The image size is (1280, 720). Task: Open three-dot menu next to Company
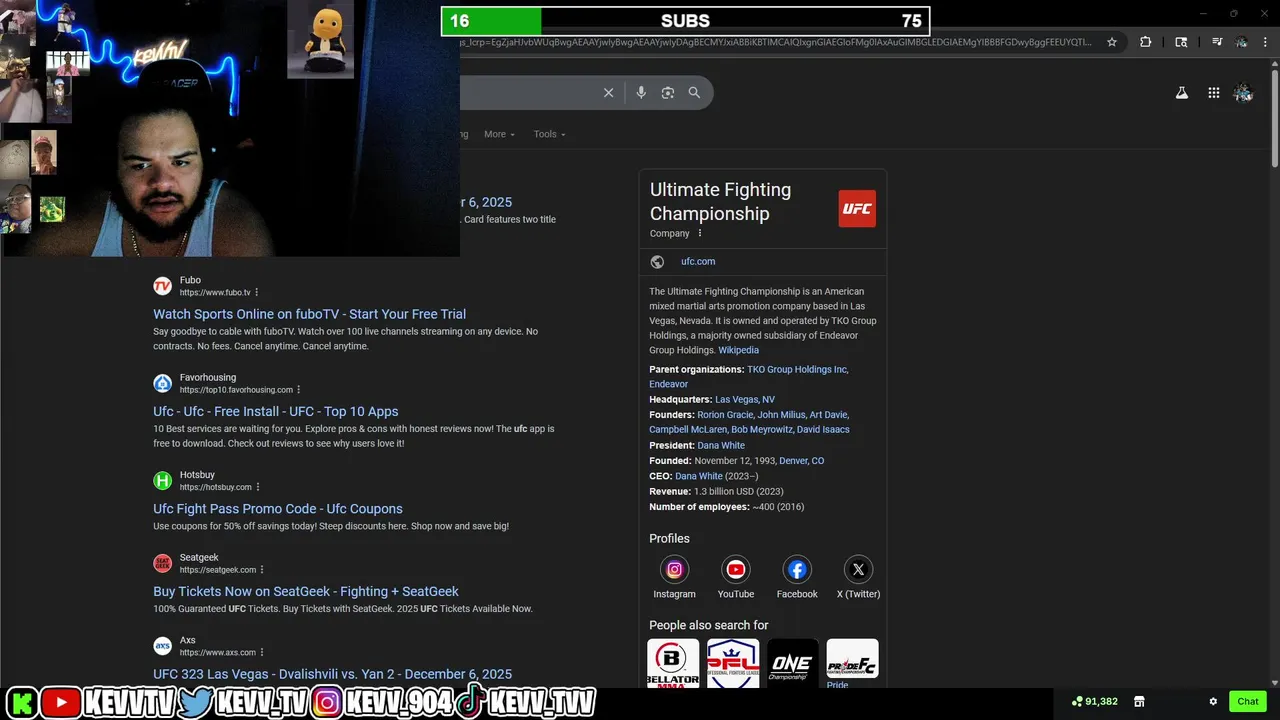coord(700,233)
